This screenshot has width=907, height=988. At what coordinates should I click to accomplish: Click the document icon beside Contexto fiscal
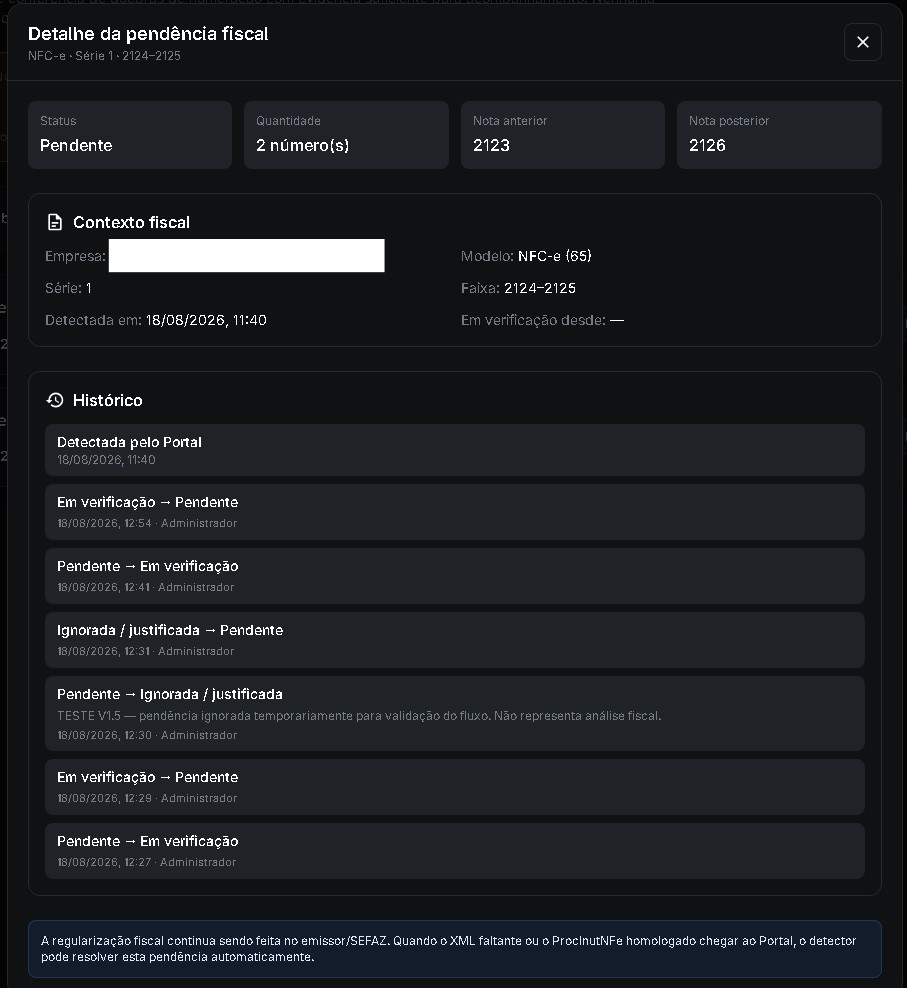click(55, 222)
